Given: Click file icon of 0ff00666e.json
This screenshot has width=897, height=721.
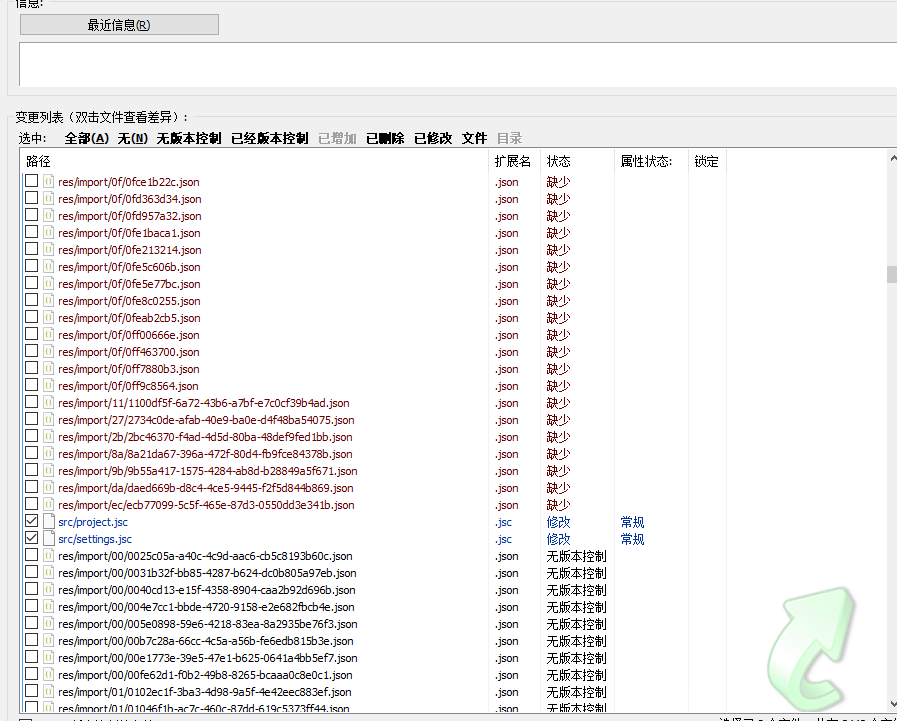Looking at the screenshot, I should 49,334.
